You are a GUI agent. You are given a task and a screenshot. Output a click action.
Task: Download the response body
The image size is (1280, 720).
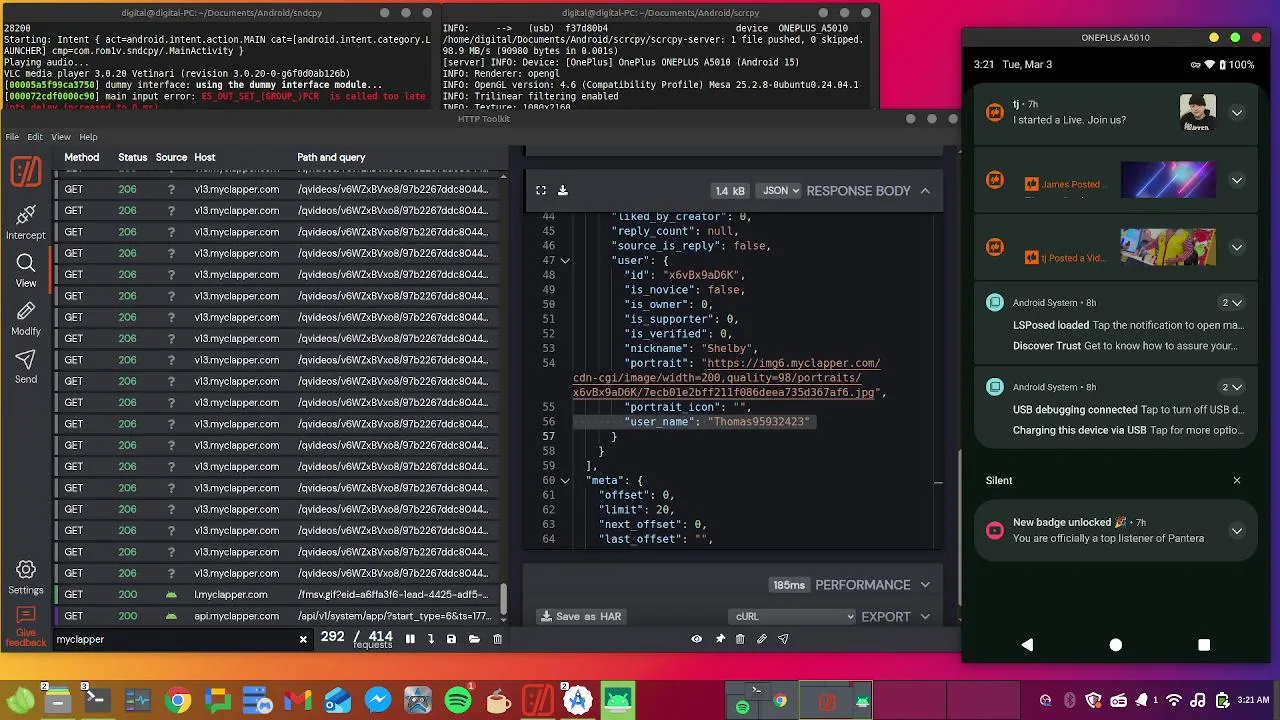click(x=562, y=190)
